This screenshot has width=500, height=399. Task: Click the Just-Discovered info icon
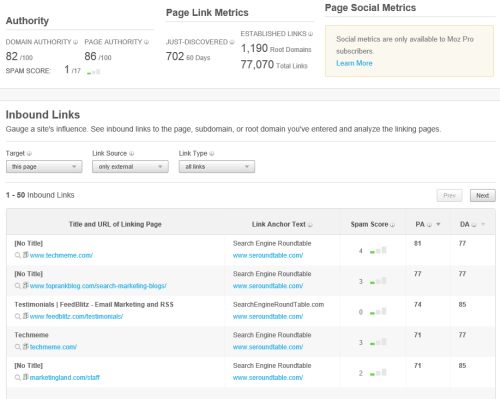(x=232, y=42)
